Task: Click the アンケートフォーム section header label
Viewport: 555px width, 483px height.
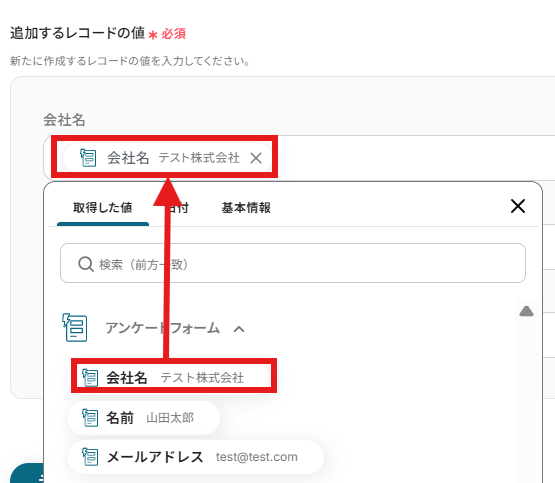Action: [162, 328]
